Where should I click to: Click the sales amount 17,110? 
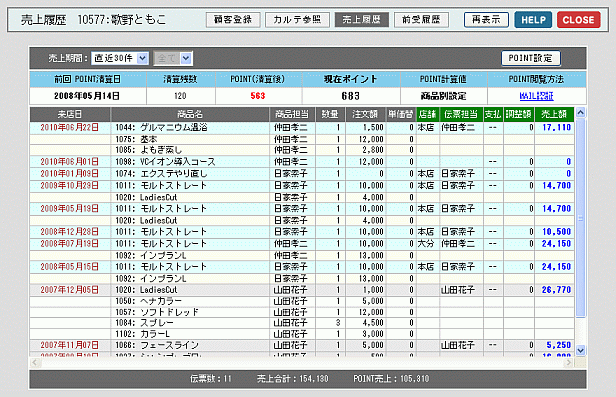click(x=556, y=127)
